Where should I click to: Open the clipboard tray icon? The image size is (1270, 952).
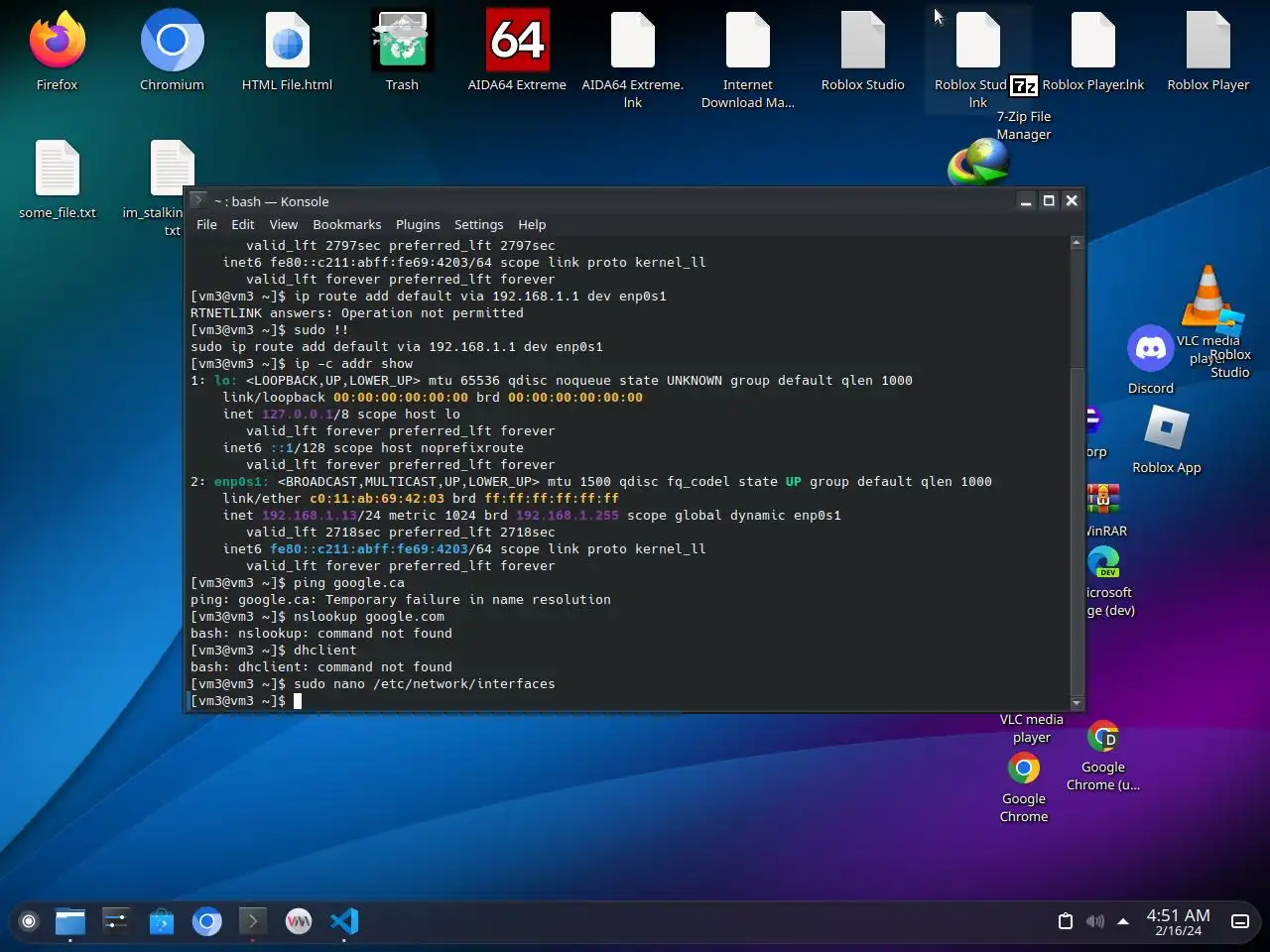click(x=1066, y=921)
